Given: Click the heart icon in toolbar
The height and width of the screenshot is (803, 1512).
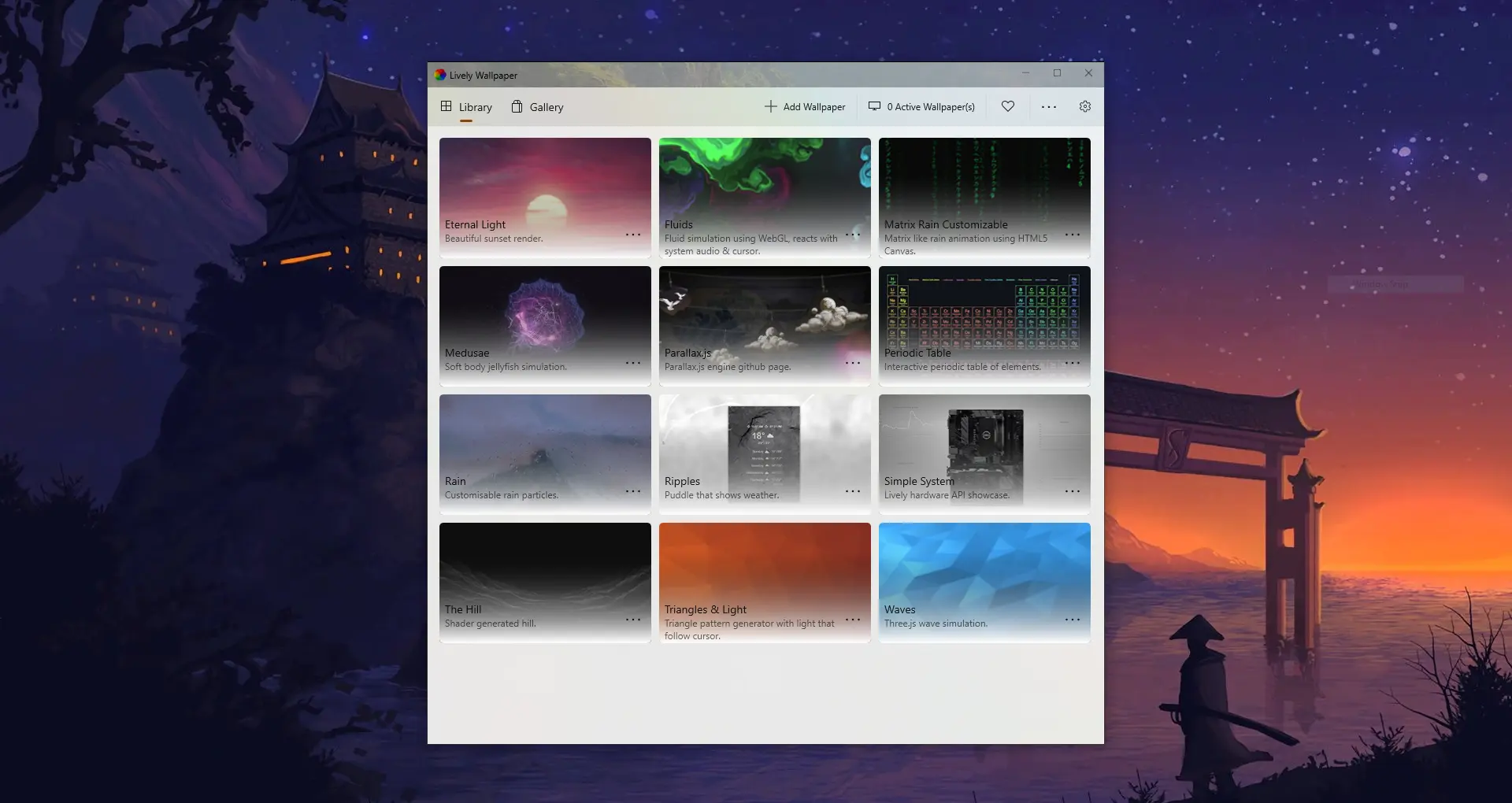Looking at the screenshot, I should (x=1007, y=107).
